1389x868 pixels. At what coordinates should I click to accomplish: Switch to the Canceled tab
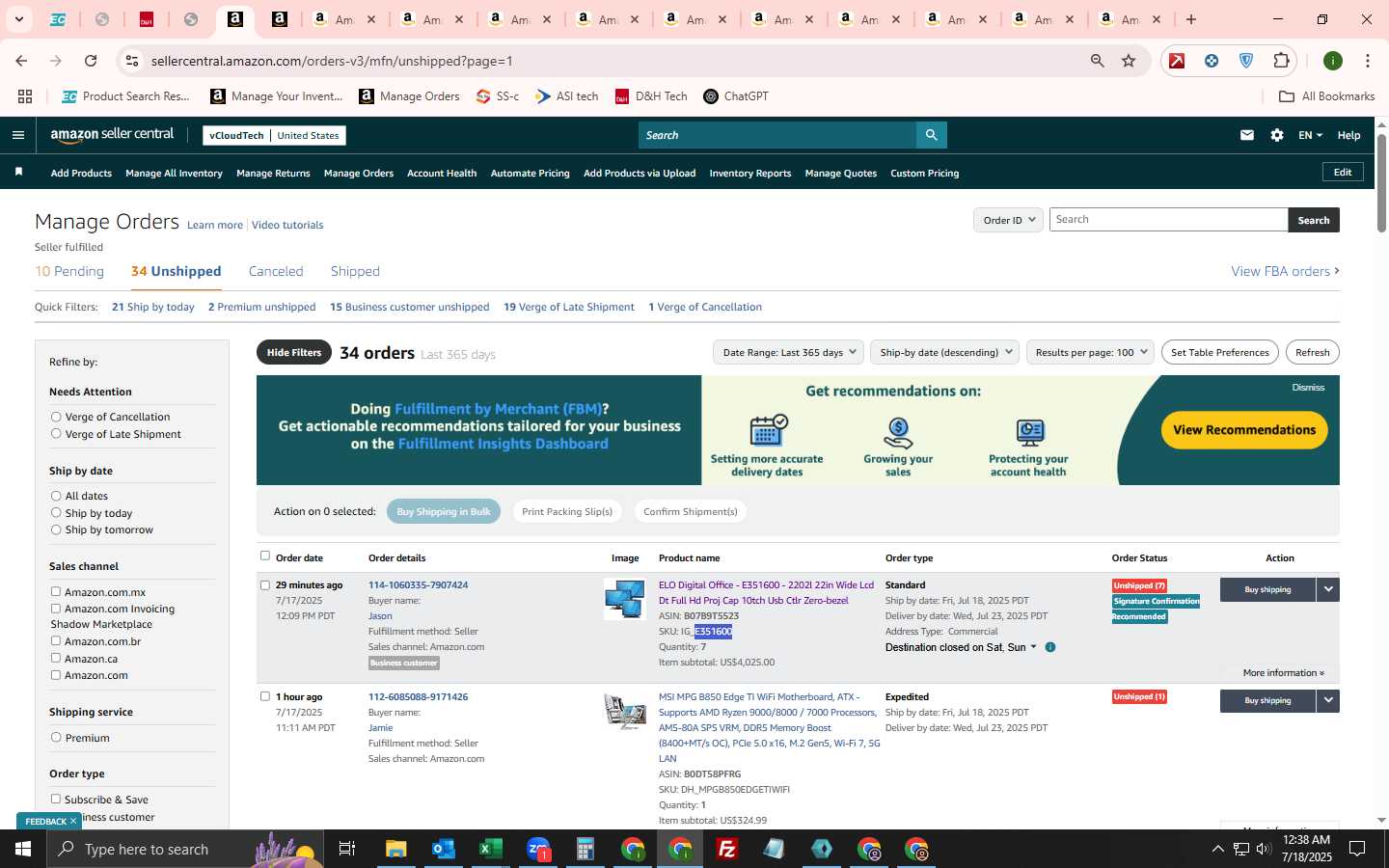pos(276,272)
